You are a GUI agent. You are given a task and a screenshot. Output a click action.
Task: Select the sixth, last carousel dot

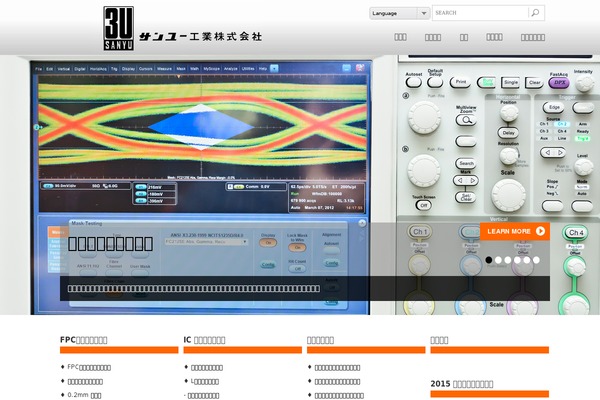pyautogui.click(x=536, y=260)
